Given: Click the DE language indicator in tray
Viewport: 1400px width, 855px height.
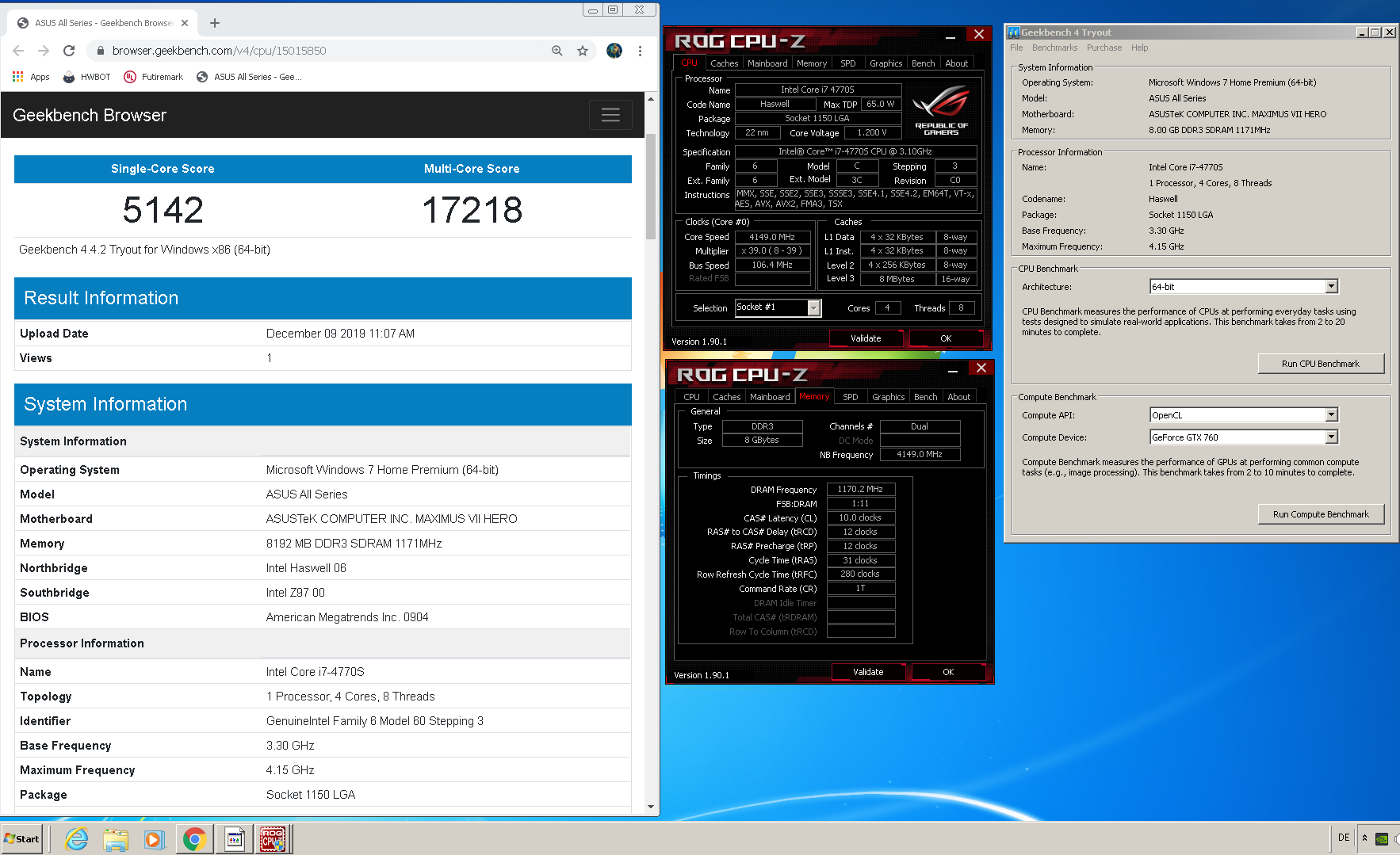Looking at the screenshot, I should tap(1344, 838).
